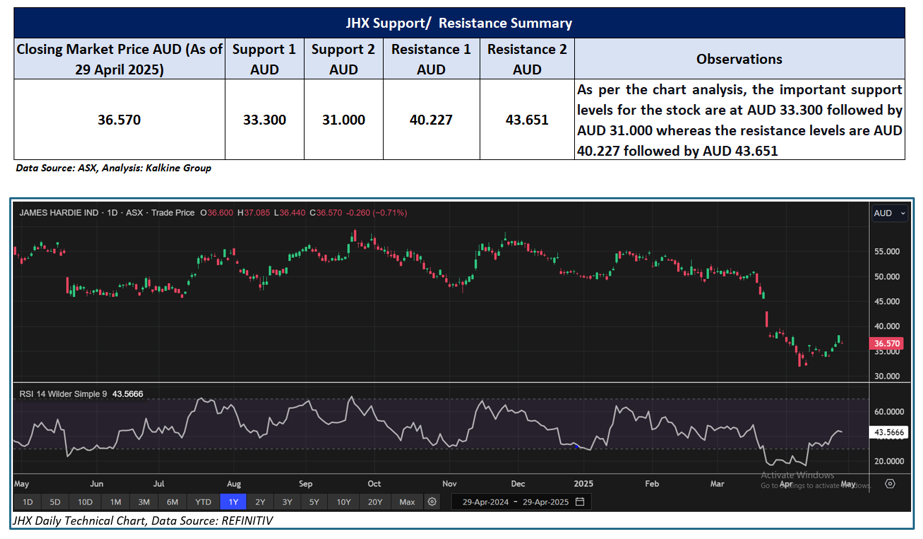Click the -0.260 (-0.71%) change value

coord(376,212)
